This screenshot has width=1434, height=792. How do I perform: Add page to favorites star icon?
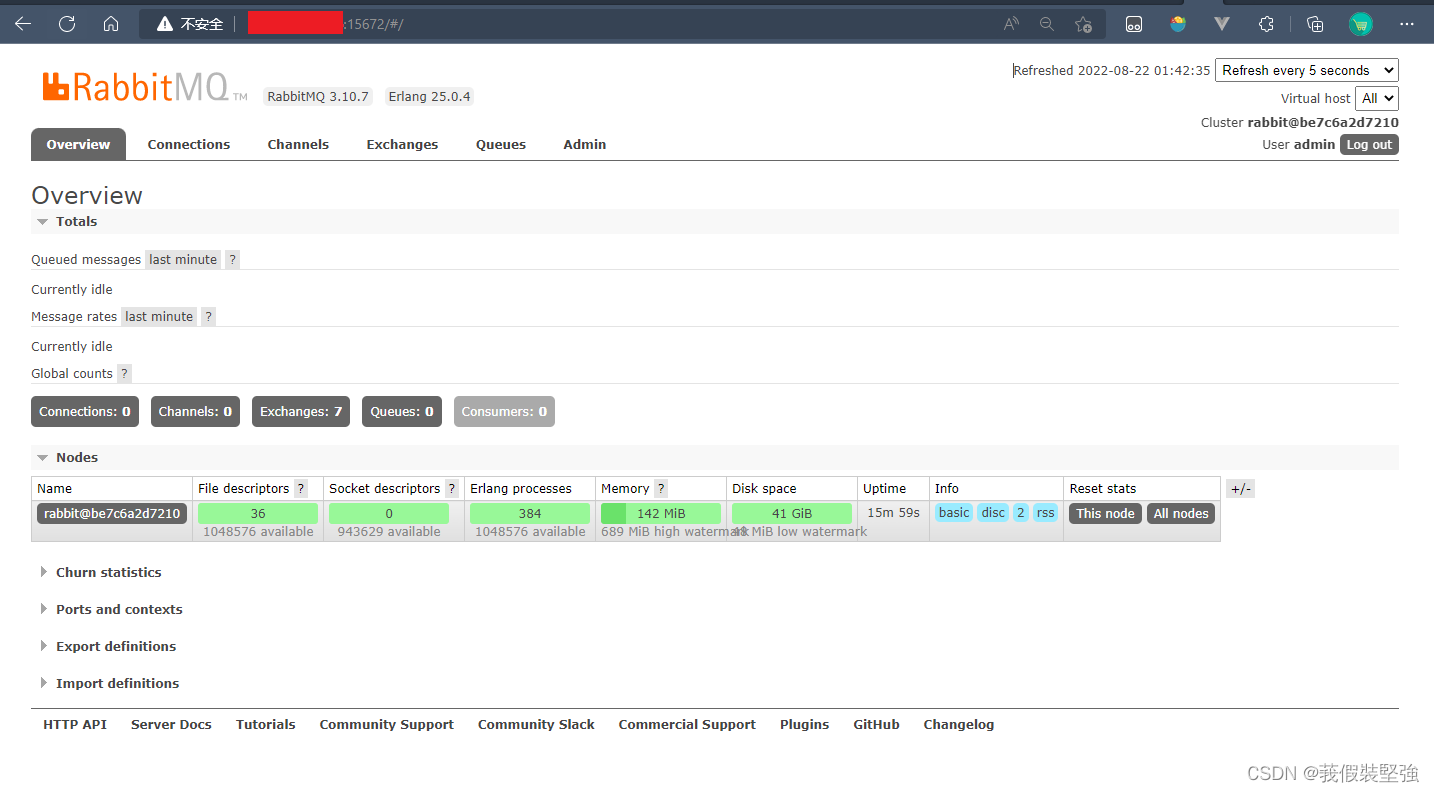[1083, 24]
